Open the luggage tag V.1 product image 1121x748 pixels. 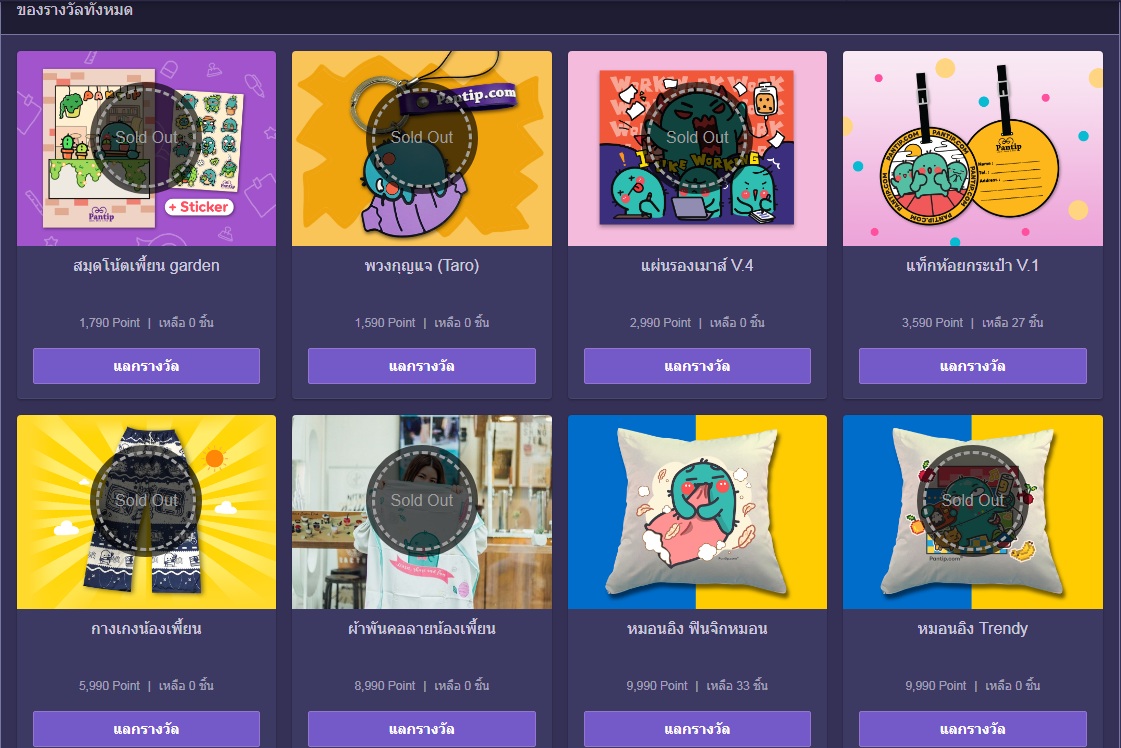click(x=972, y=149)
